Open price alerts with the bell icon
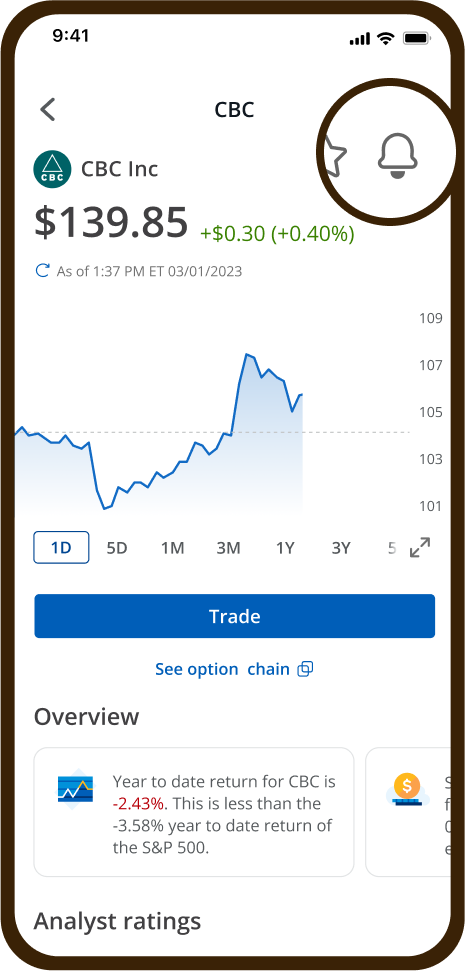This screenshot has width=465, height=971. (398, 155)
